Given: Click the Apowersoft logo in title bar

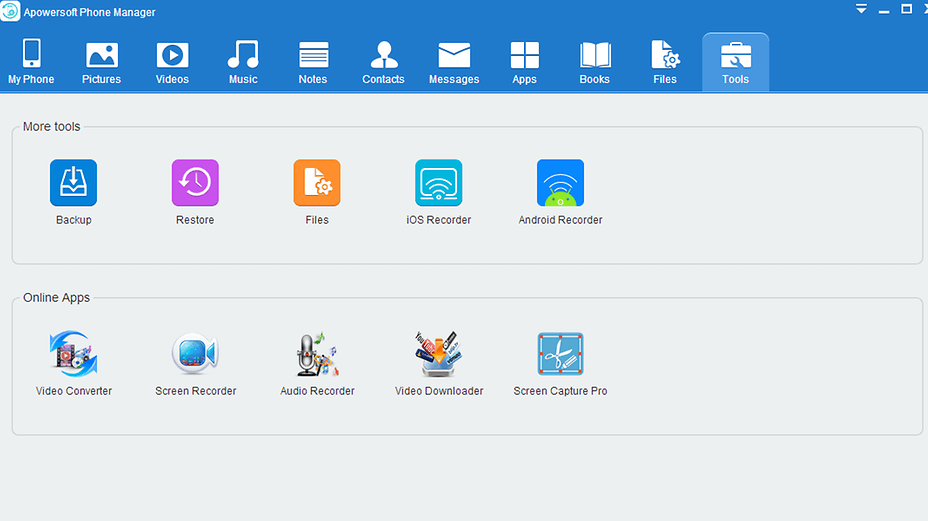Looking at the screenshot, I should (x=10, y=11).
